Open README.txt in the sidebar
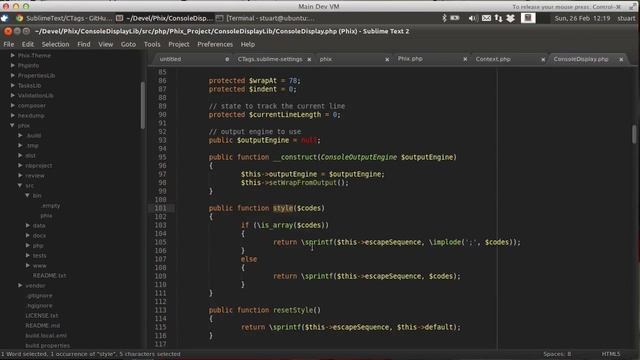 click(x=49, y=276)
